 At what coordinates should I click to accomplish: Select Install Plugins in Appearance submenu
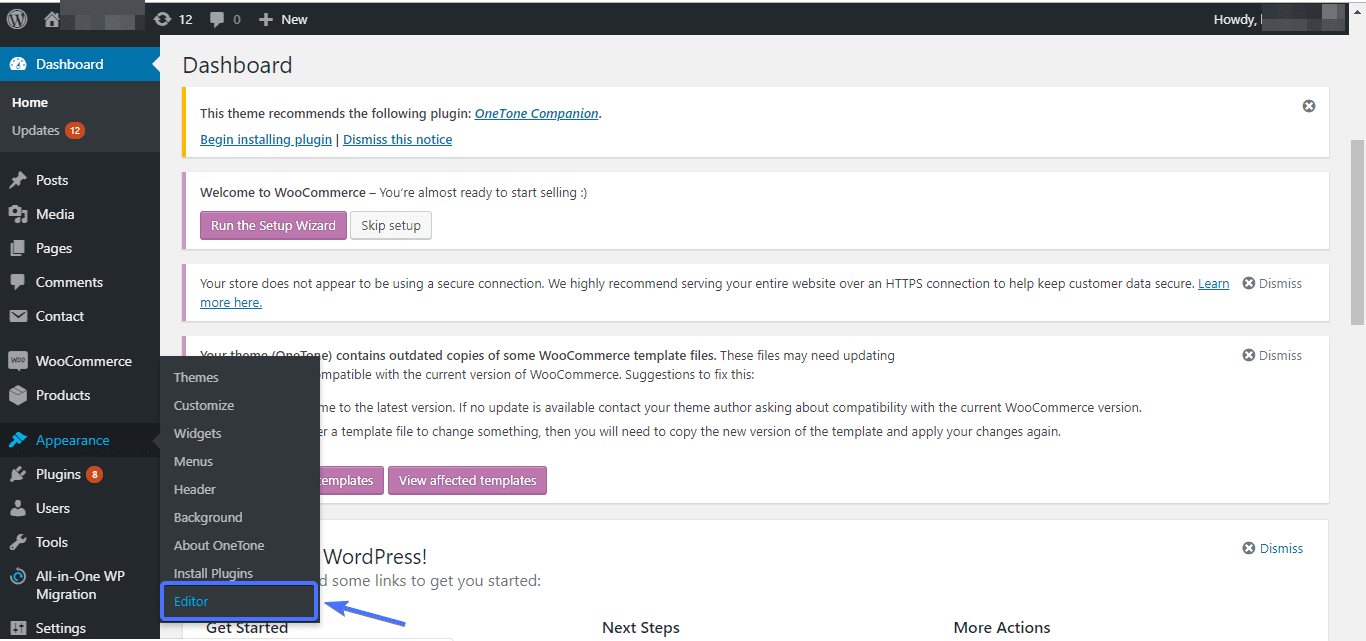point(213,573)
